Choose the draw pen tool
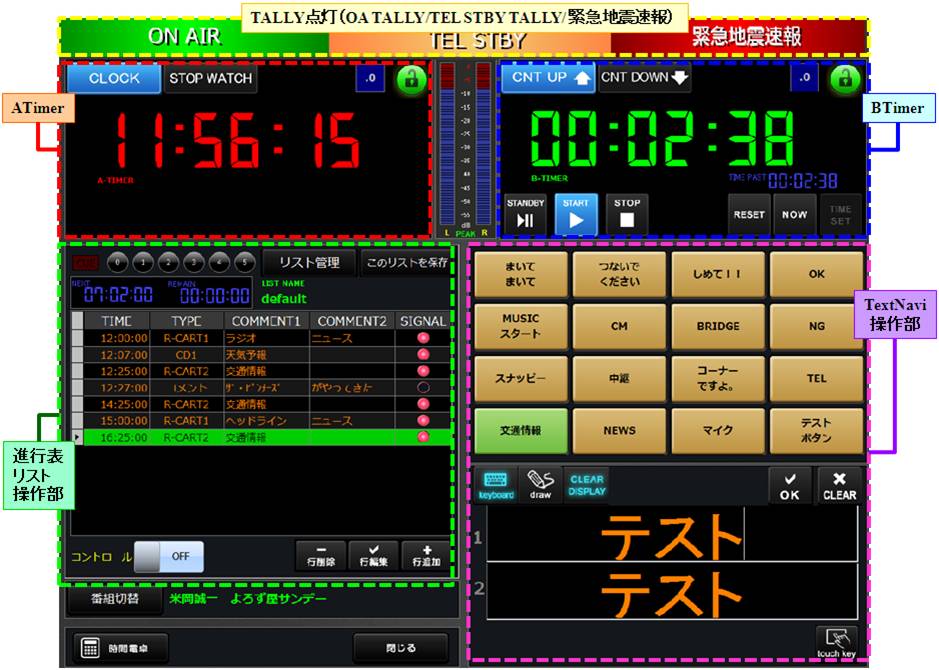This screenshot has width=939, height=670. [x=540, y=484]
